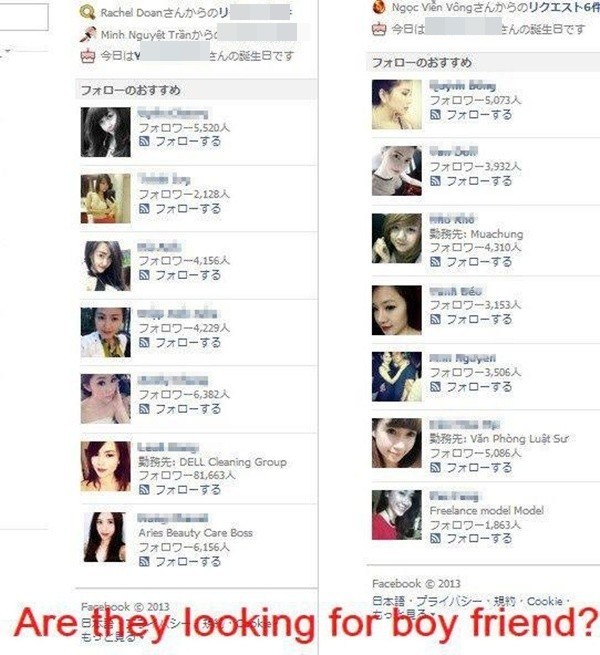Follow the Văn Phòng Luật Sư profile
Image resolution: width=600 pixels, height=655 pixels.
tap(471, 467)
